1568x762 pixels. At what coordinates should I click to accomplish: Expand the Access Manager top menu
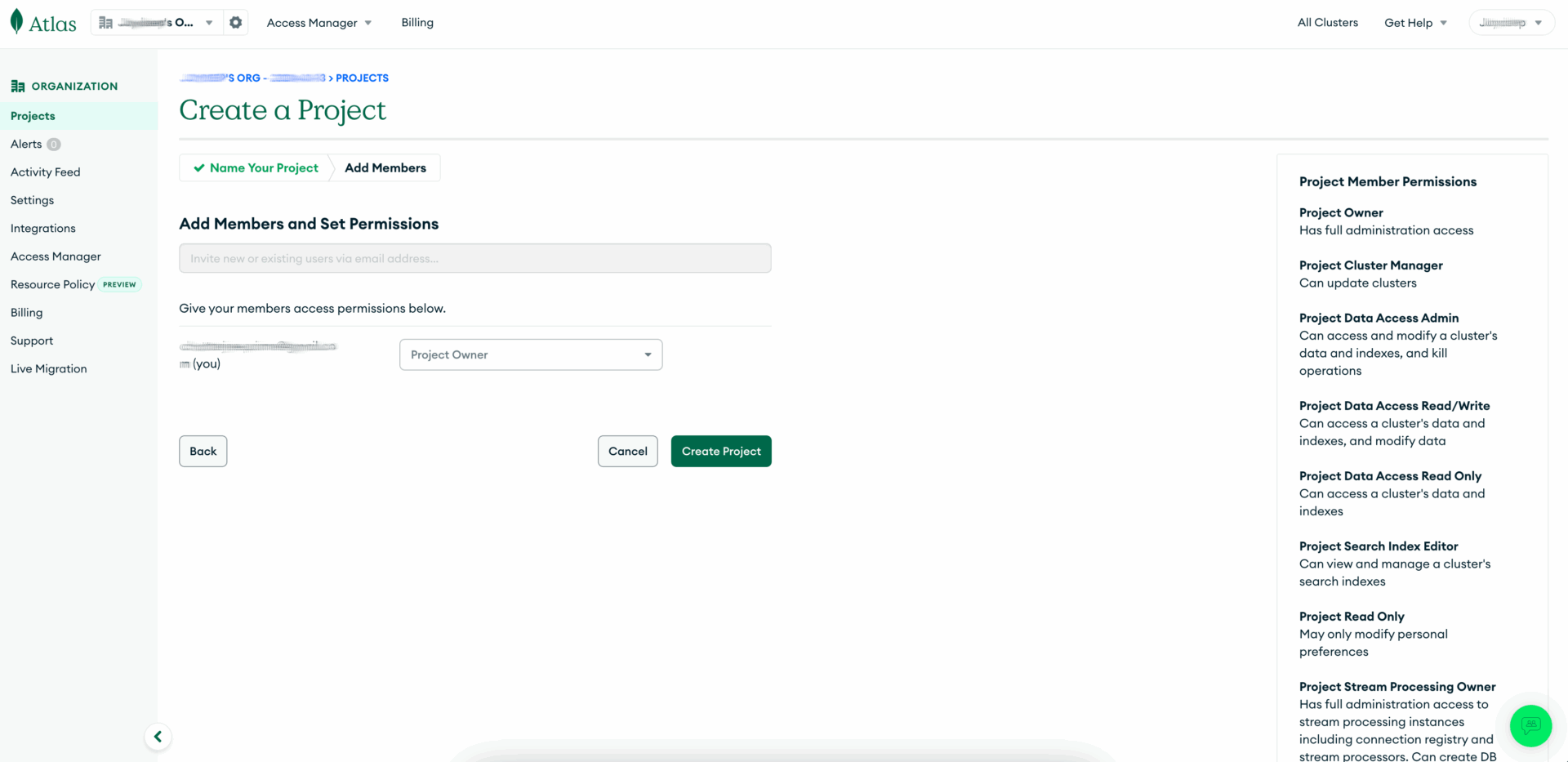point(319,23)
